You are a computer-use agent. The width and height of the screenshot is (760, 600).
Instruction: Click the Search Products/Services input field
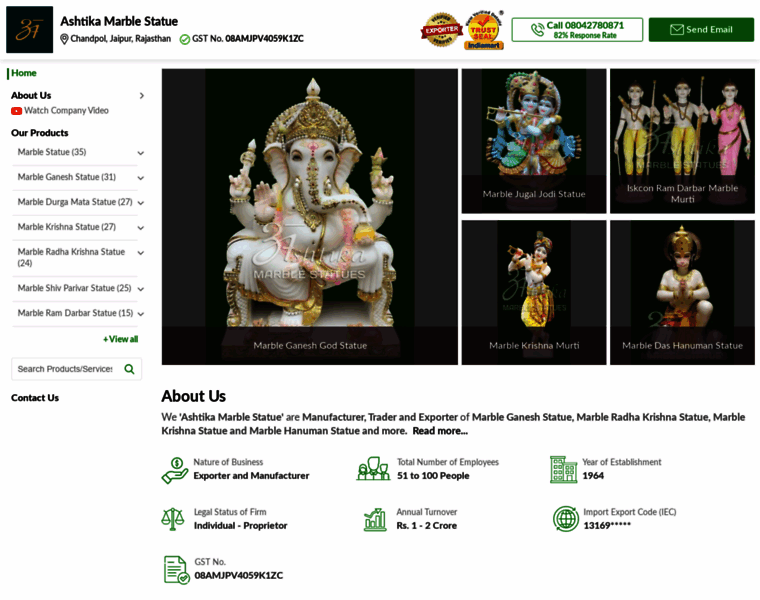point(65,369)
